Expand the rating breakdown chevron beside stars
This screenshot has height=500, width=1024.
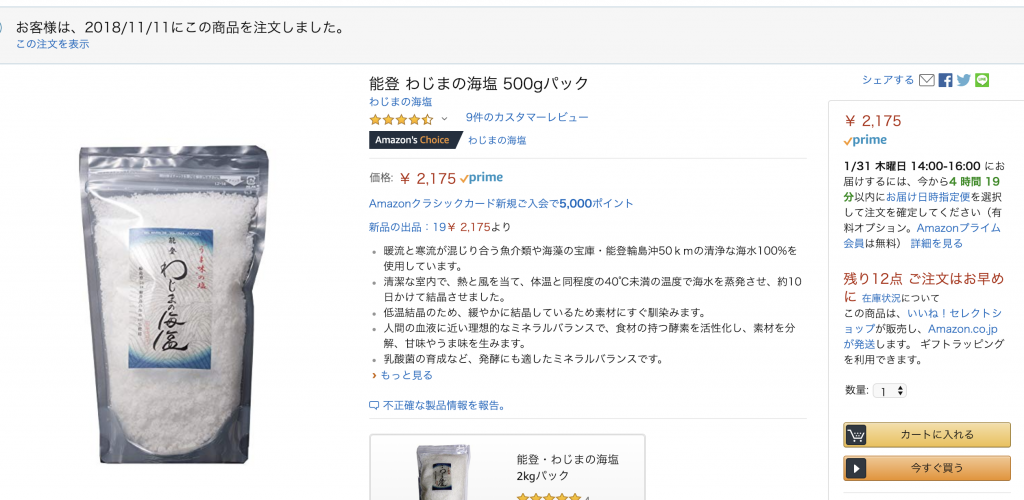(x=444, y=119)
